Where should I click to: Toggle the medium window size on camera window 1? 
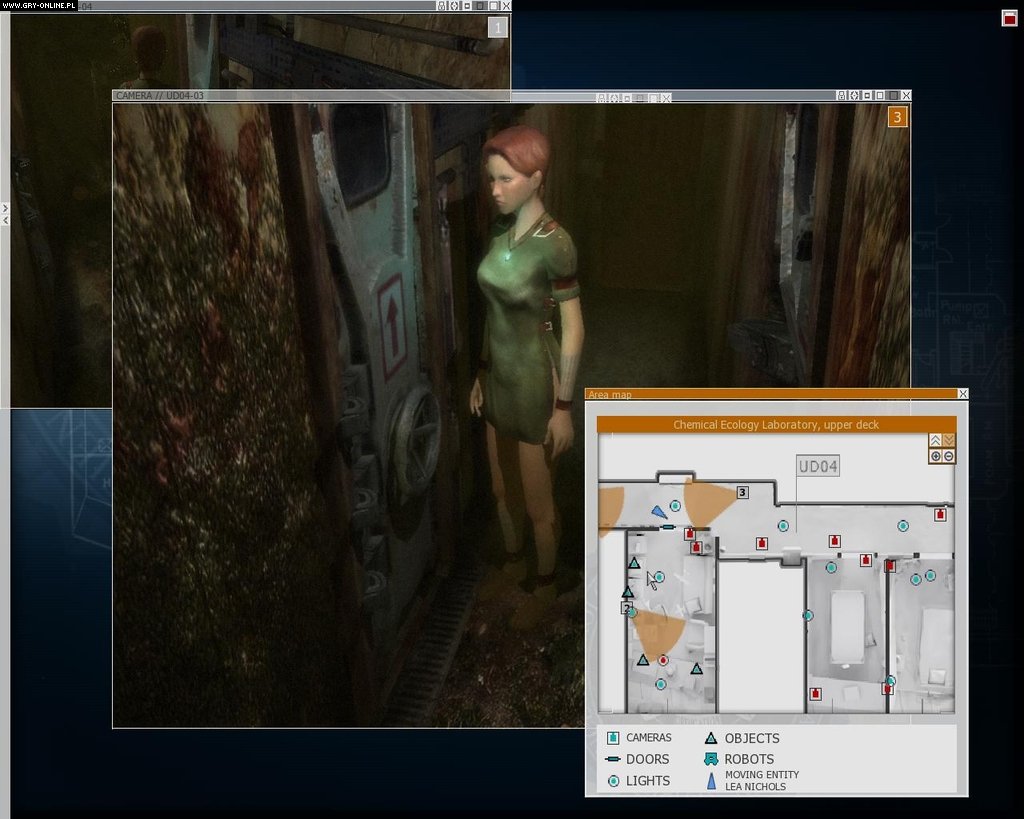pyautogui.click(x=480, y=6)
